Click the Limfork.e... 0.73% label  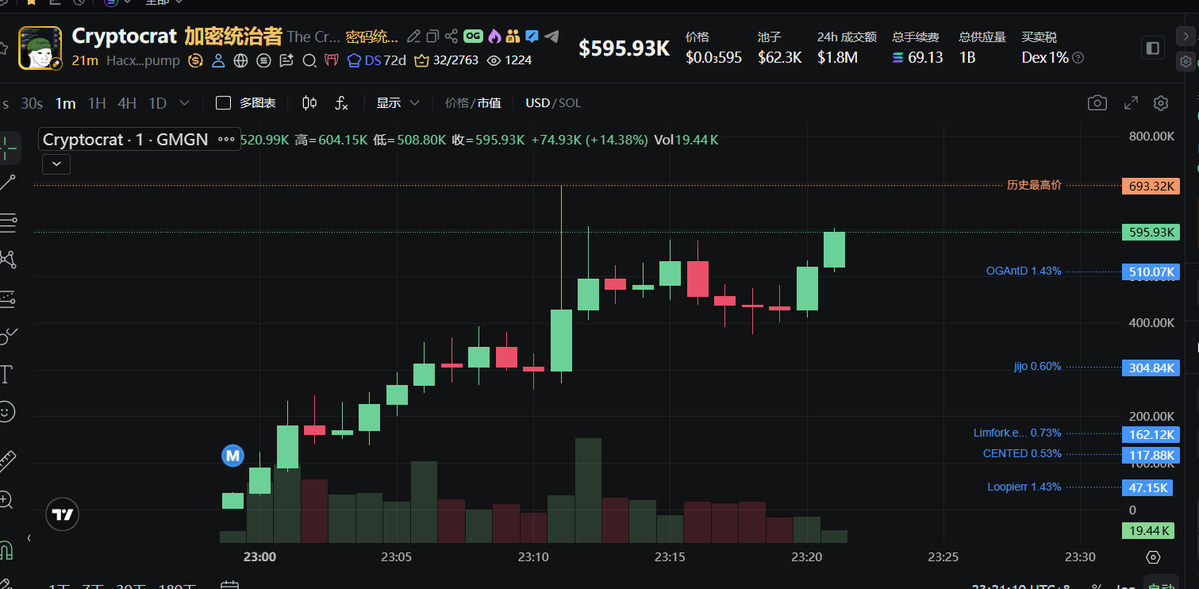1017,433
